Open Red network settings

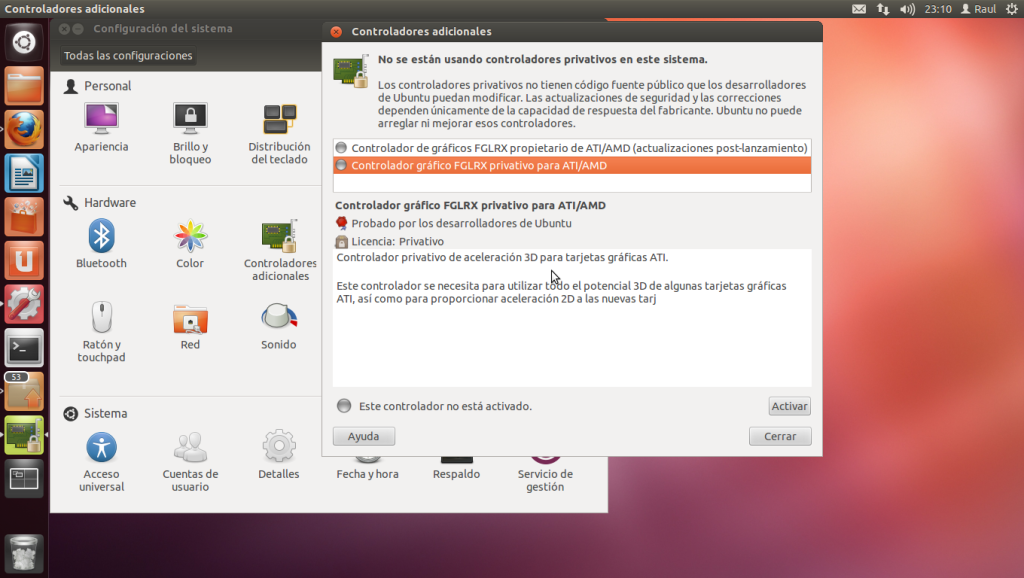[x=190, y=326]
